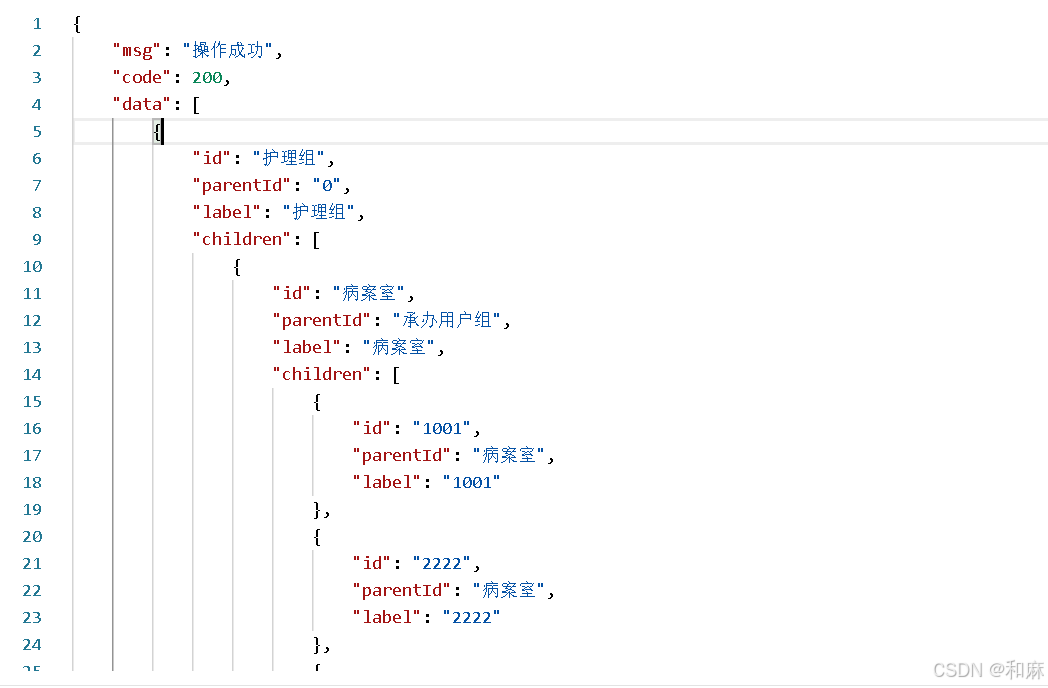Image resolution: width=1048 pixels, height=688 pixels.
Task: Click the label value "护理组" on line 8
Action: click(x=319, y=213)
